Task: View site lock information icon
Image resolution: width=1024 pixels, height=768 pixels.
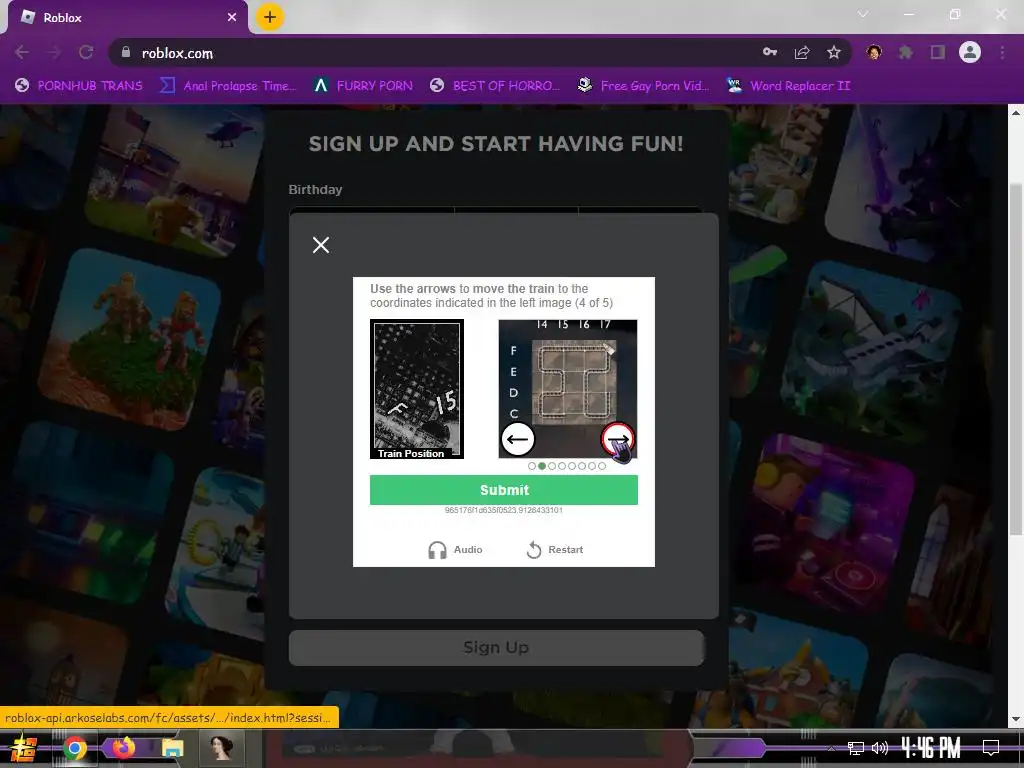Action: click(x=125, y=52)
